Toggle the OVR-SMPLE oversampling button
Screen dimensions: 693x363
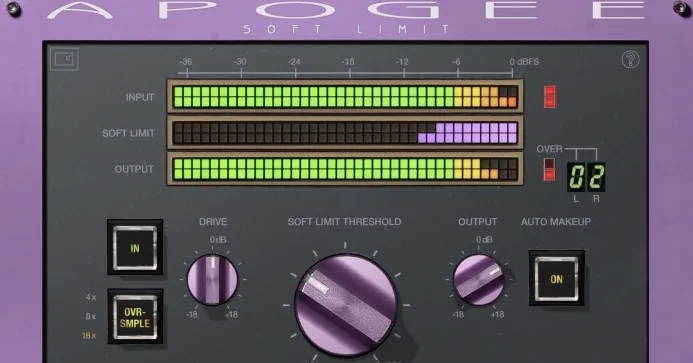tap(135, 317)
